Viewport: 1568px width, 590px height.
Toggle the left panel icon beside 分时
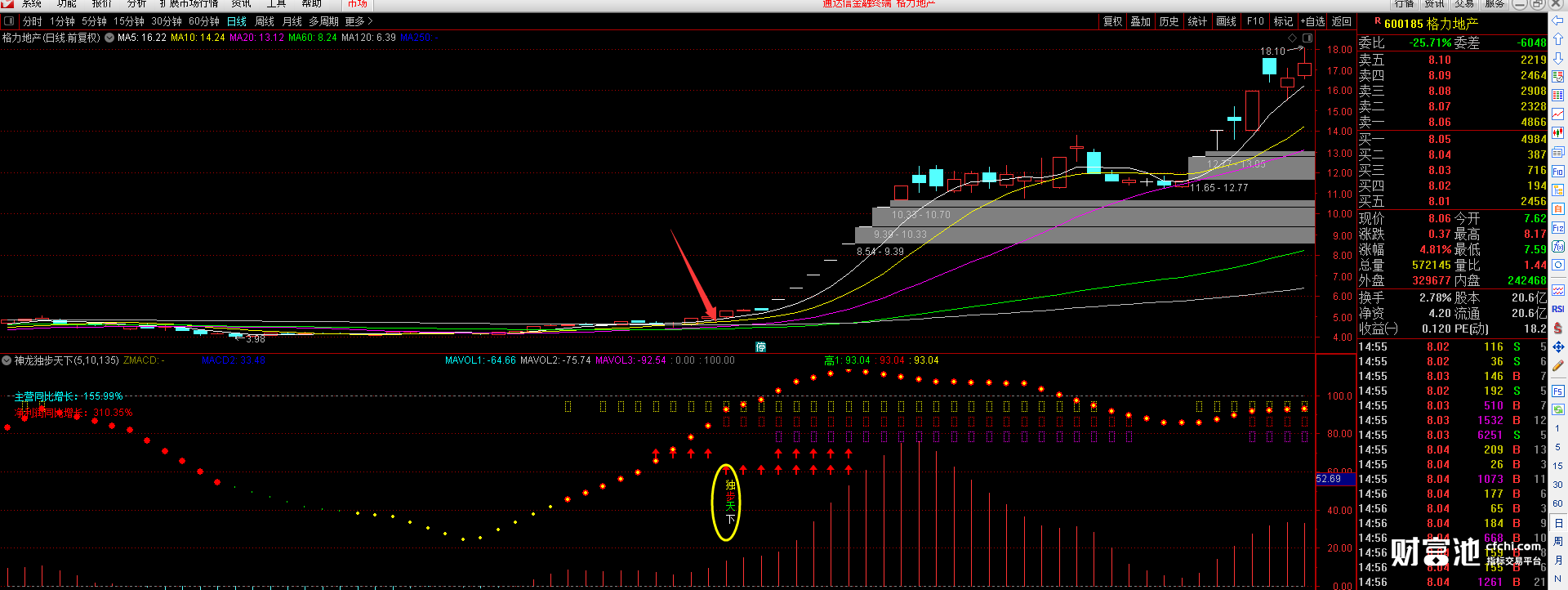(x=9, y=21)
